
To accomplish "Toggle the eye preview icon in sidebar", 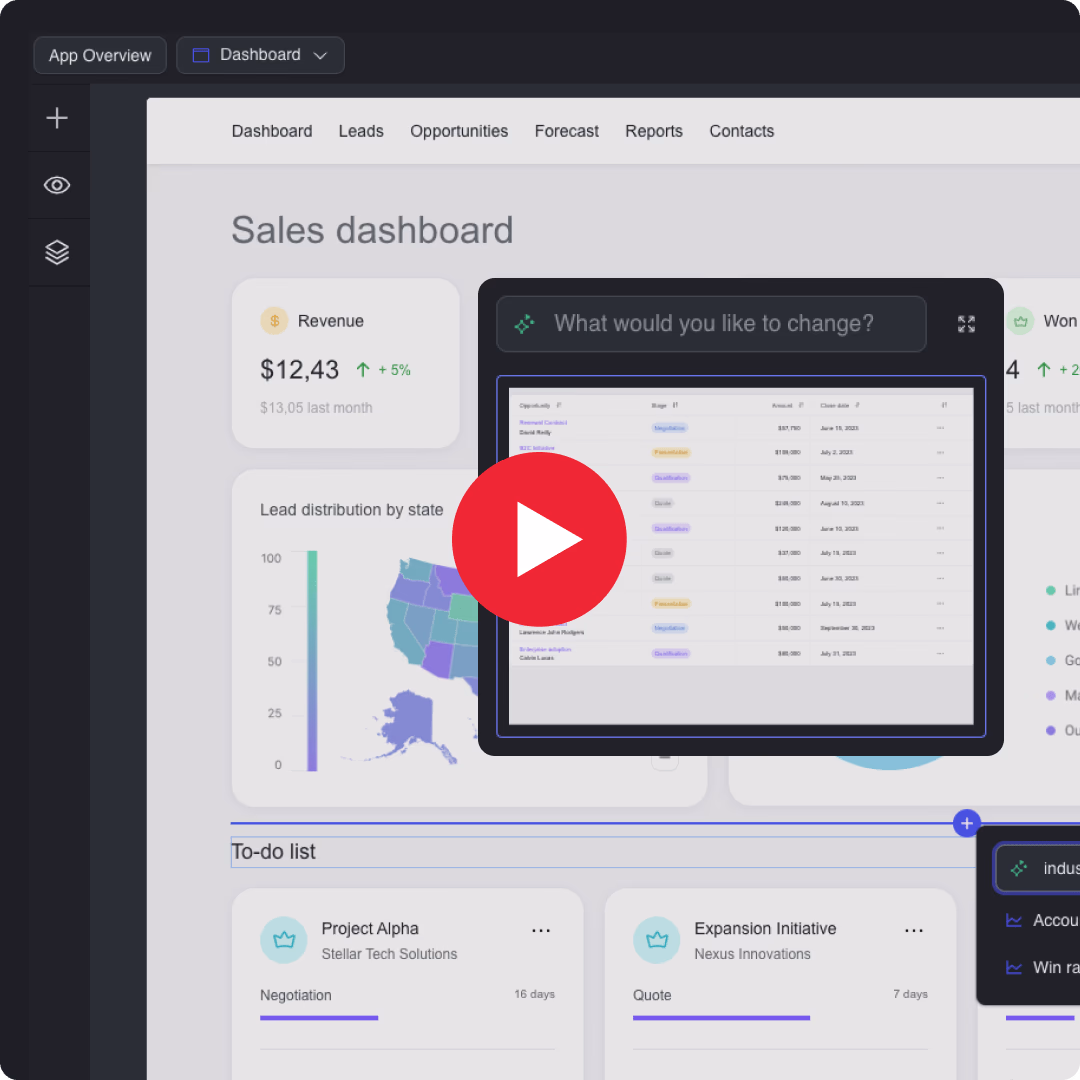I will (57, 185).
